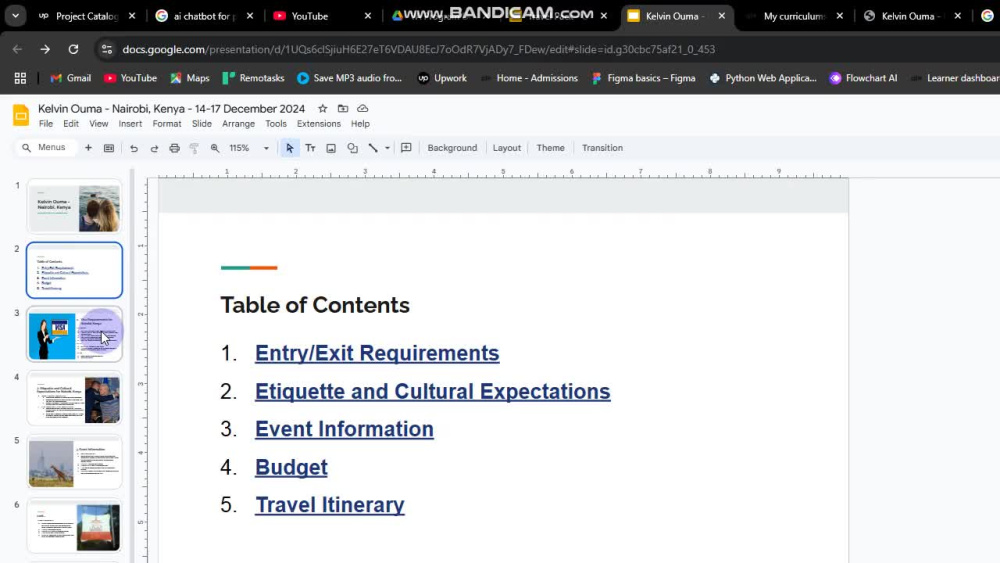Viewport: 1000px width, 563px height.
Task: Open the Edit menu
Action: (x=71, y=124)
